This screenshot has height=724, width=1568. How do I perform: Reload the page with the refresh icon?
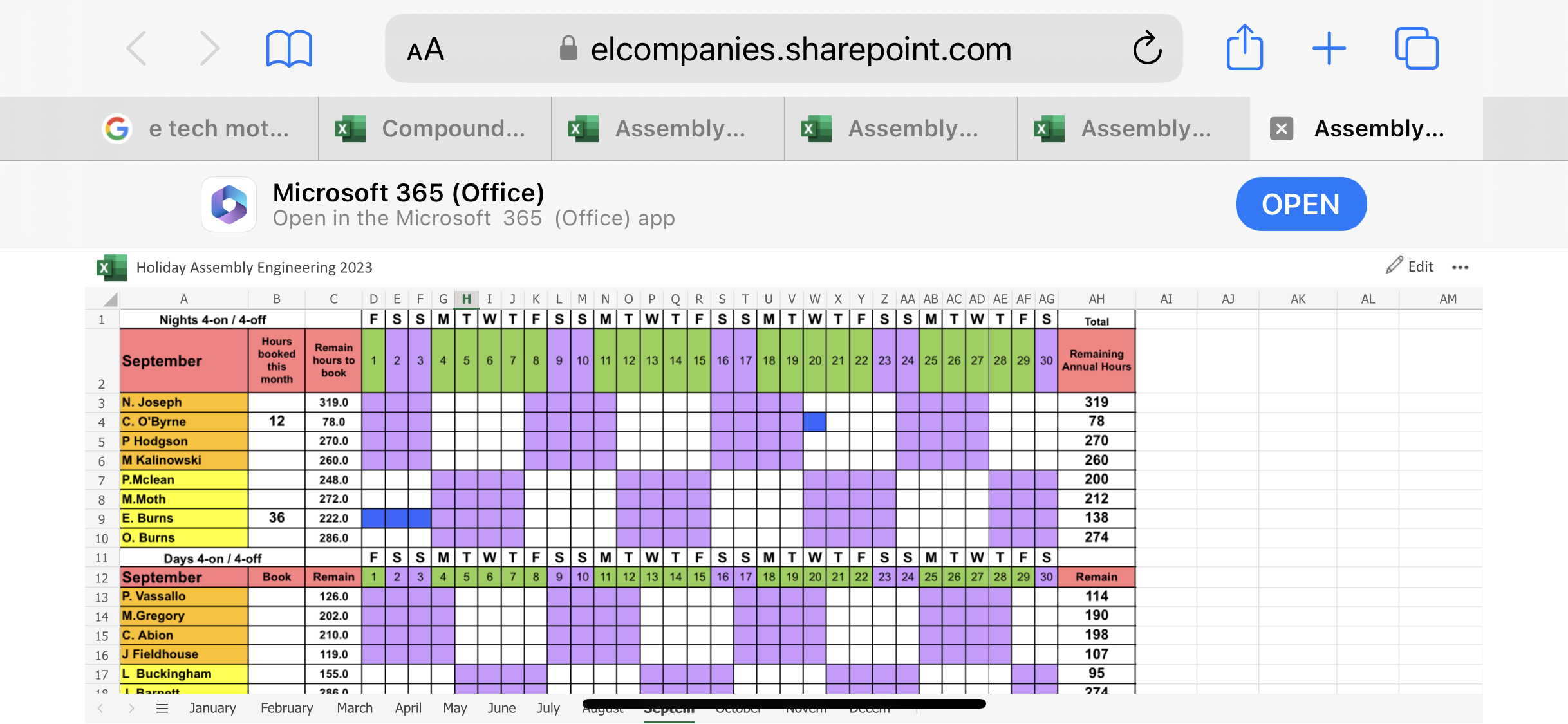click(1147, 49)
